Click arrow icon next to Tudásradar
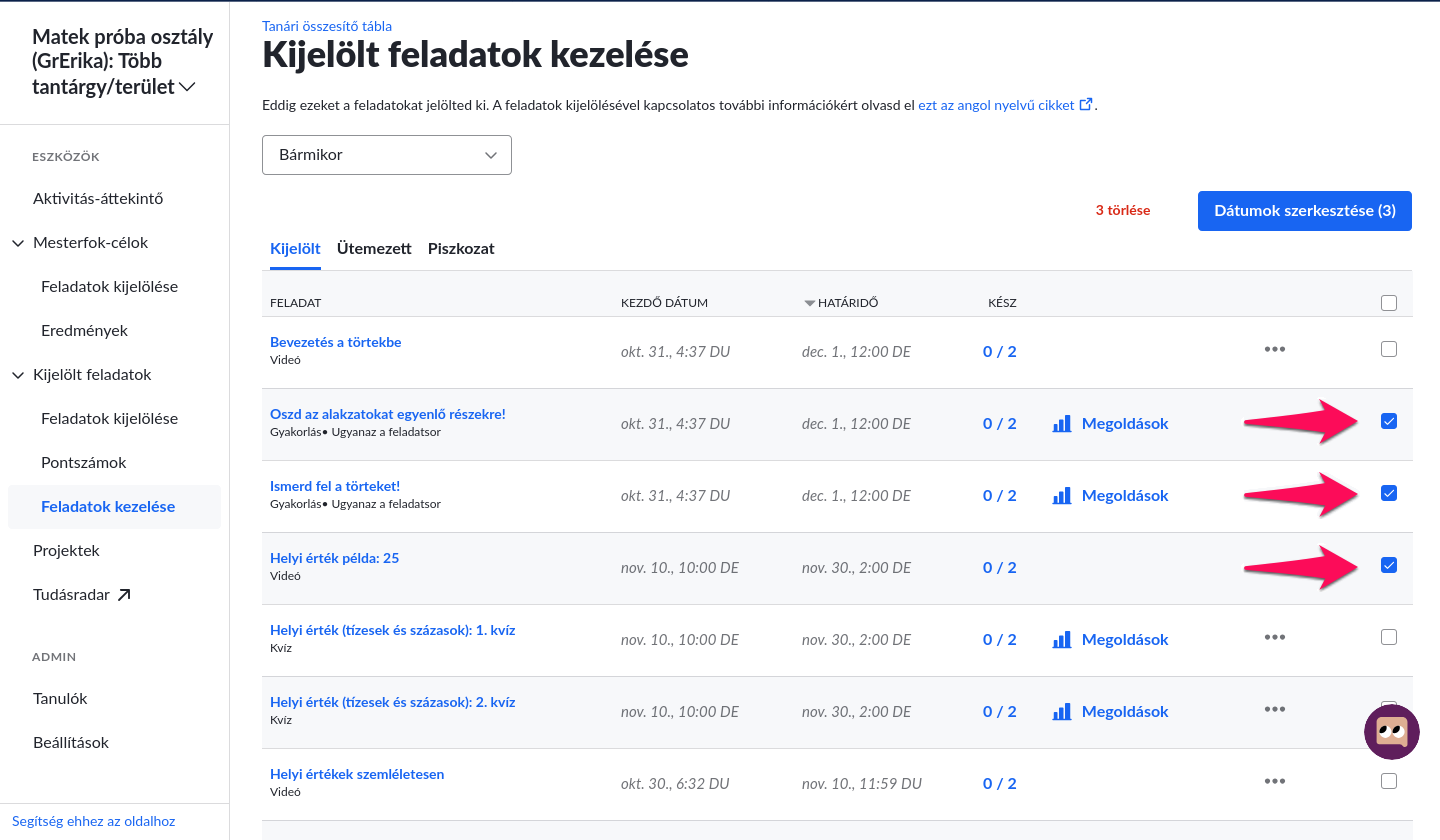The width and height of the screenshot is (1440, 840). click(x=124, y=595)
